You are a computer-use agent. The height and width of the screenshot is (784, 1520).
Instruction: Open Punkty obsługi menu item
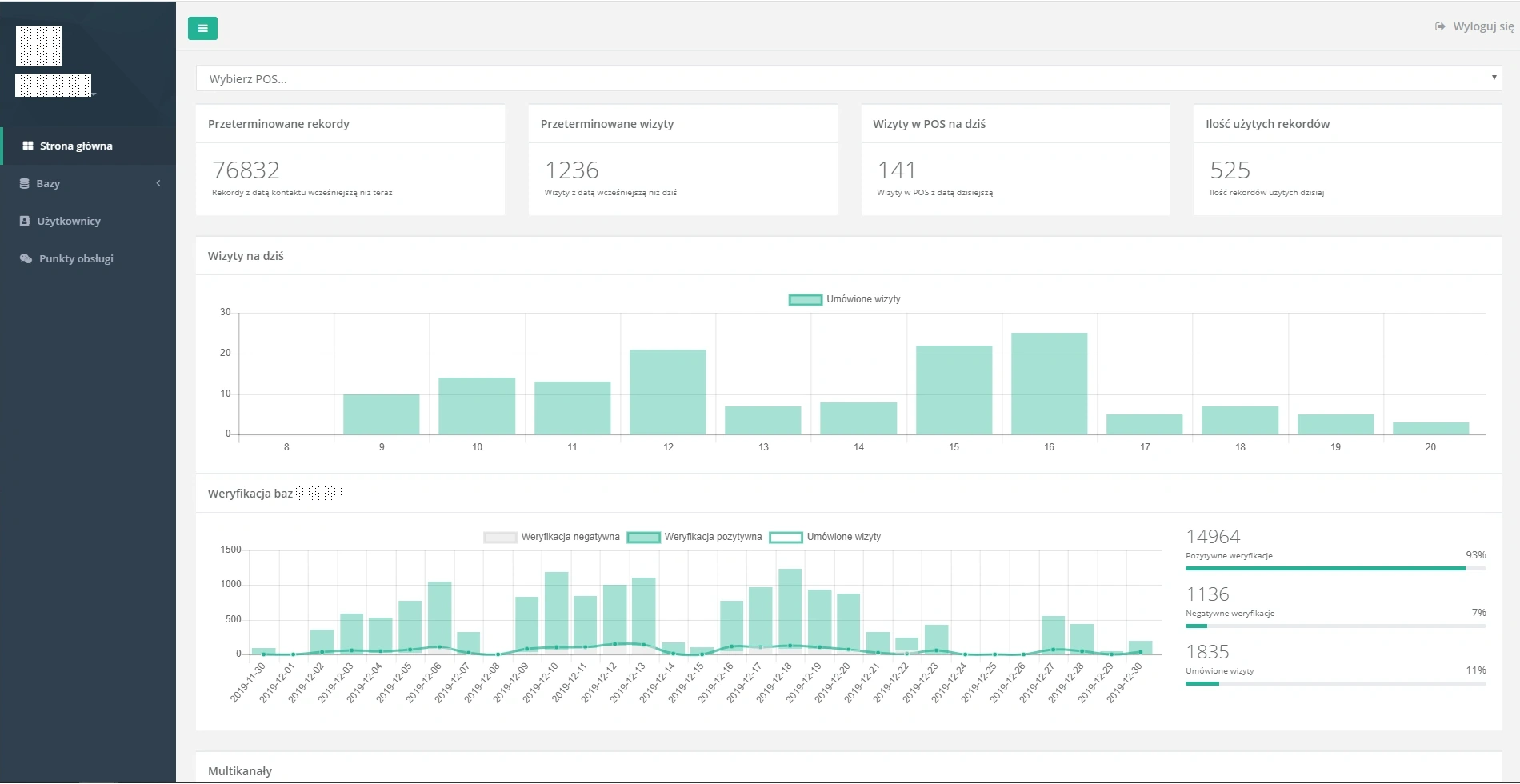pos(76,258)
